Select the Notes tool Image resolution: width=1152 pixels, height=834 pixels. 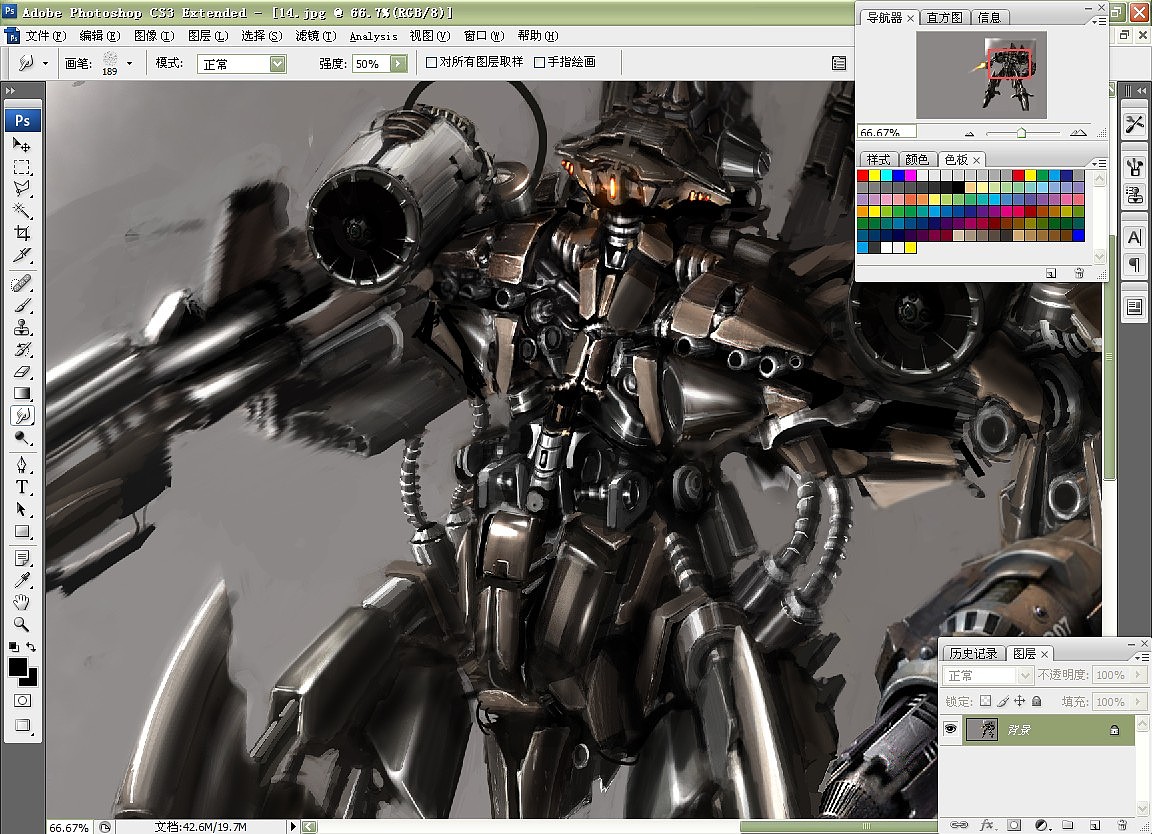click(x=21, y=558)
